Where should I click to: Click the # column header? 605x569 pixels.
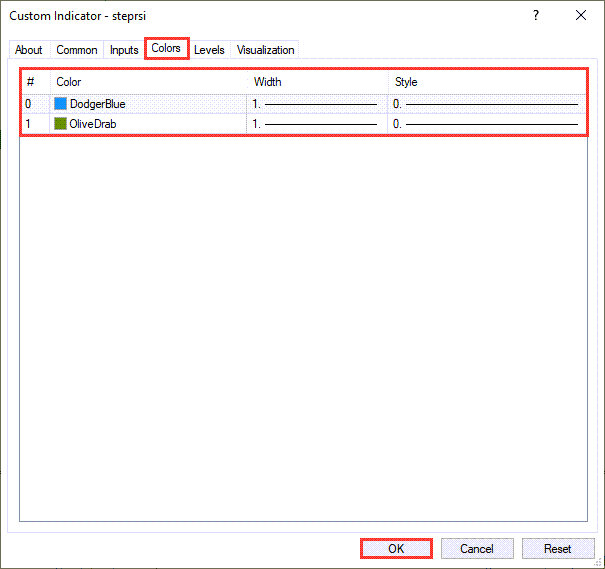[35, 82]
